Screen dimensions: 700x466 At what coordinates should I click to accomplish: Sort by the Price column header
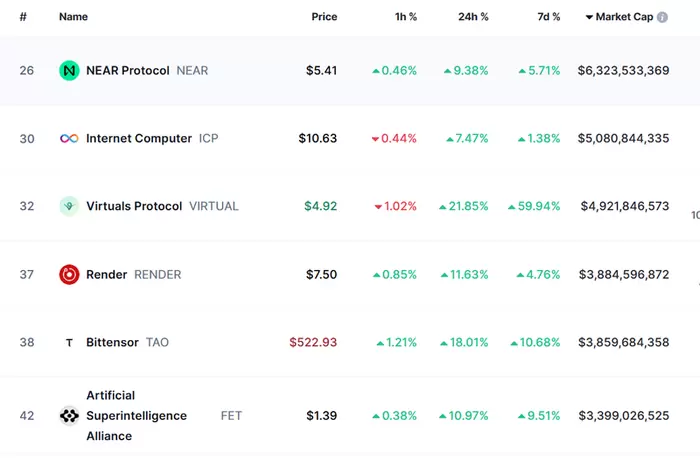pyautogui.click(x=324, y=17)
